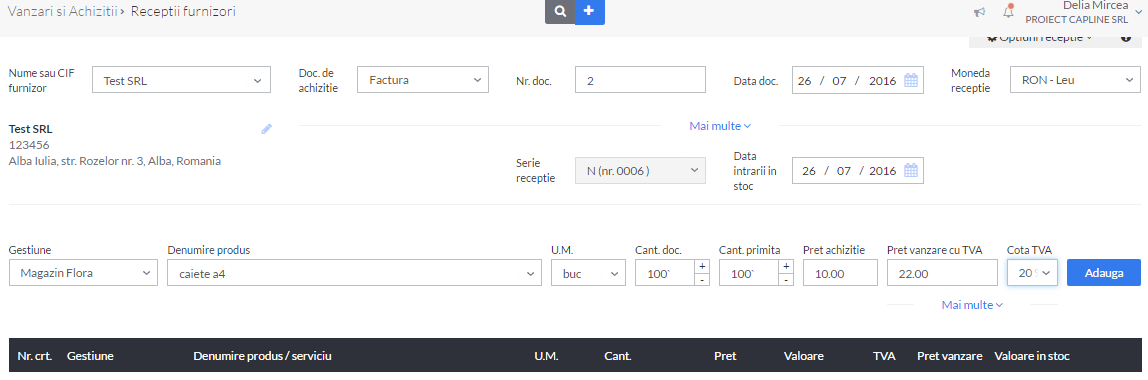The image size is (1148, 380).
Task: Edit Test SRL supplier with pencil icon
Action: pos(266,129)
